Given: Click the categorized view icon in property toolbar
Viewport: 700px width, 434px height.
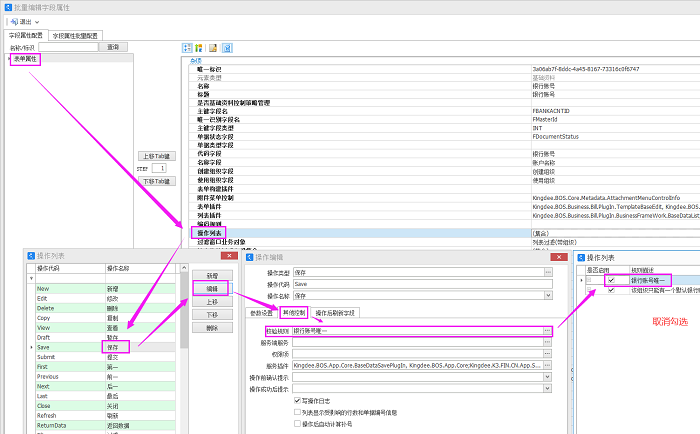Looking at the screenshot, I should pos(186,47).
